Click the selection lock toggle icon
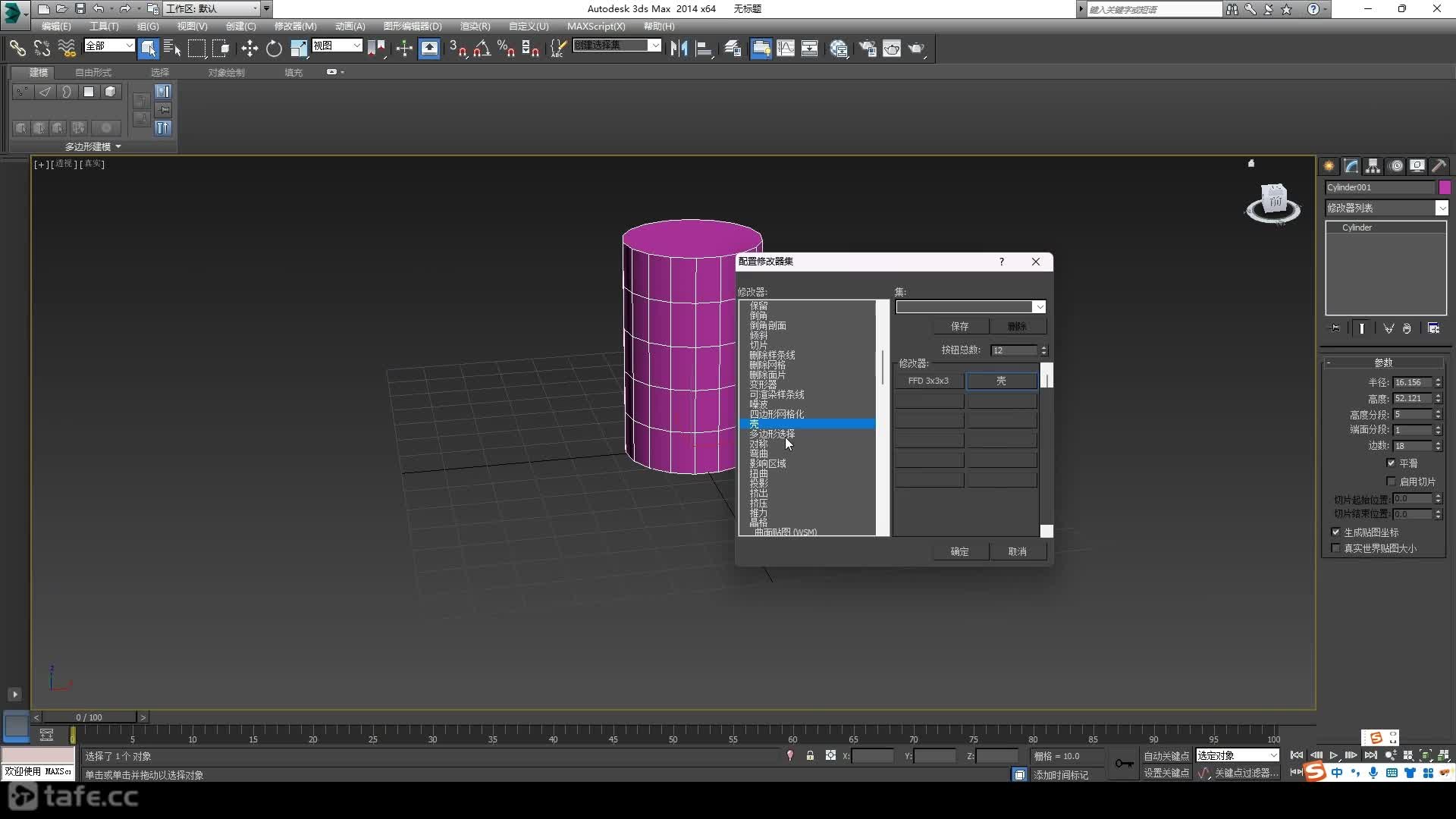The width and height of the screenshot is (1456, 819). [x=810, y=755]
